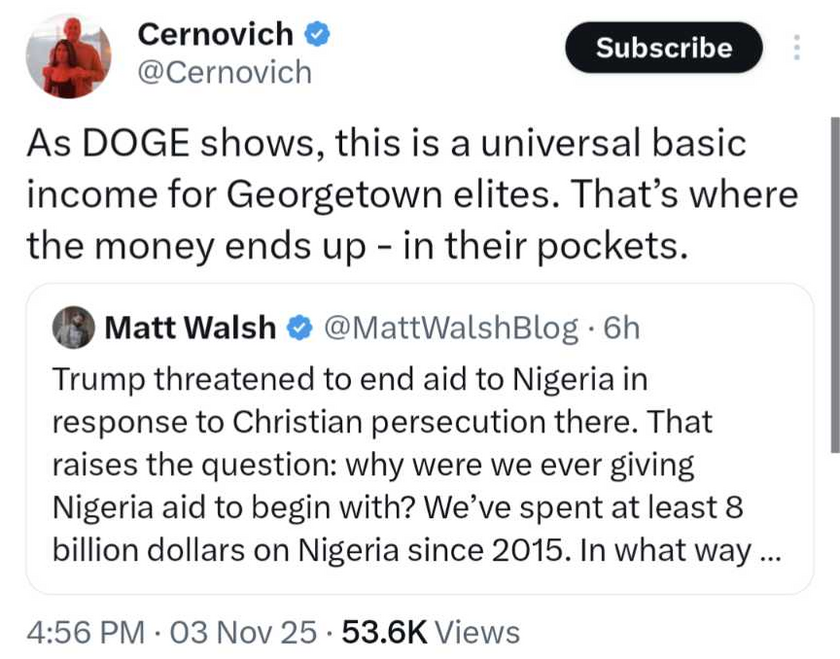Screen dimensions: 840x659
Task: Click the 53.6K view count
Action: point(384,632)
